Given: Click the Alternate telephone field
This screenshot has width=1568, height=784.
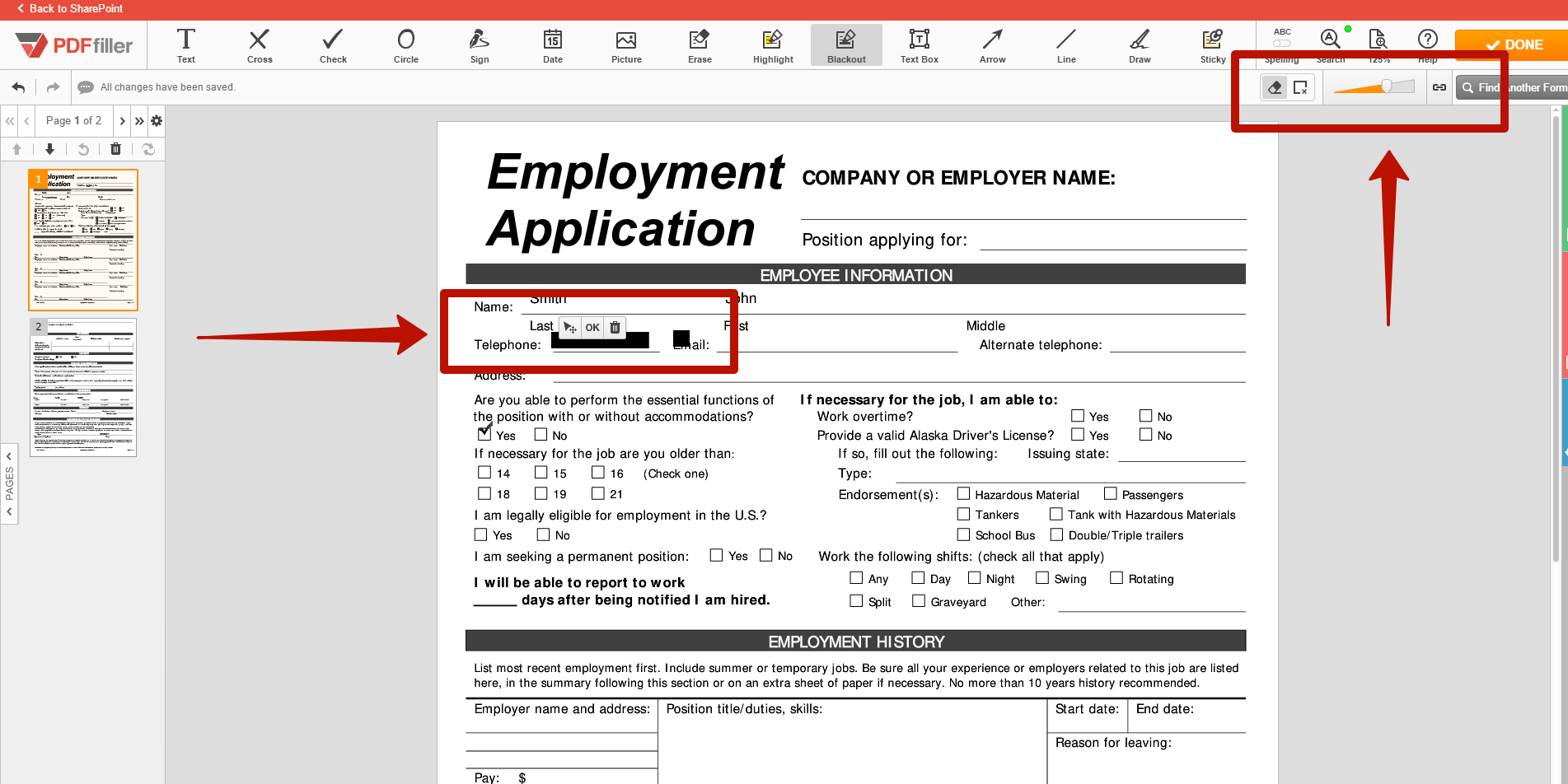Looking at the screenshot, I should pos(1177,344).
